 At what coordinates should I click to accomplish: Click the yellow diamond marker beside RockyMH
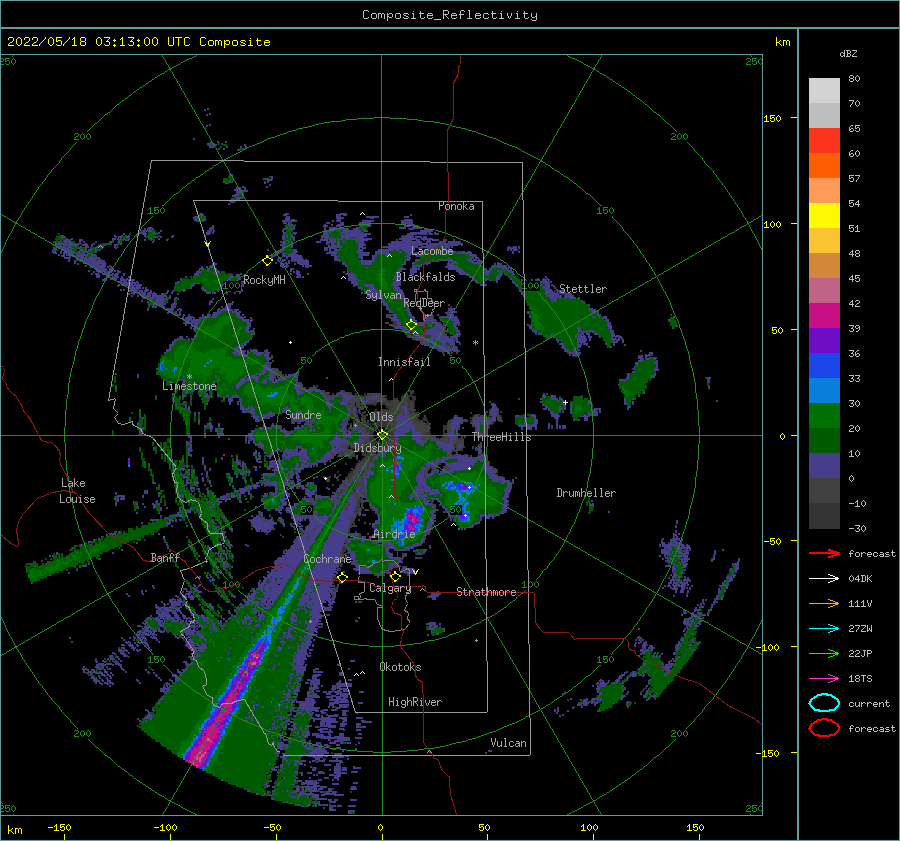coord(267,261)
